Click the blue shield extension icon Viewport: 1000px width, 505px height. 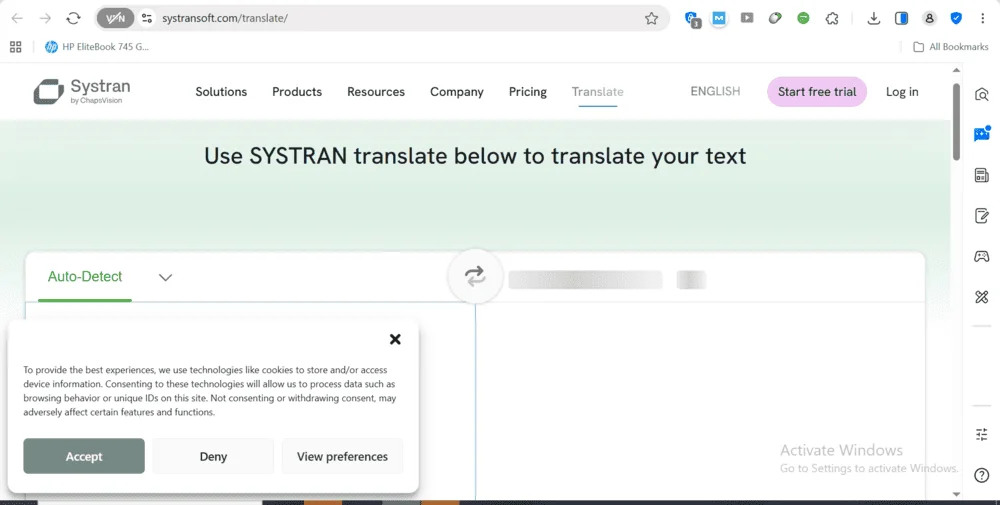pos(956,18)
